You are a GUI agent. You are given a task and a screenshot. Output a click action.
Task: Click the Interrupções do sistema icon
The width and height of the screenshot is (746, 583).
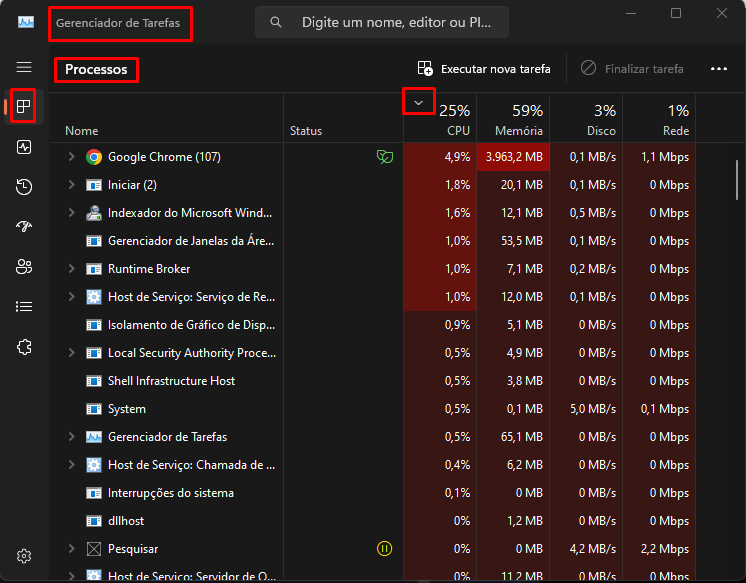pos(94,493)
